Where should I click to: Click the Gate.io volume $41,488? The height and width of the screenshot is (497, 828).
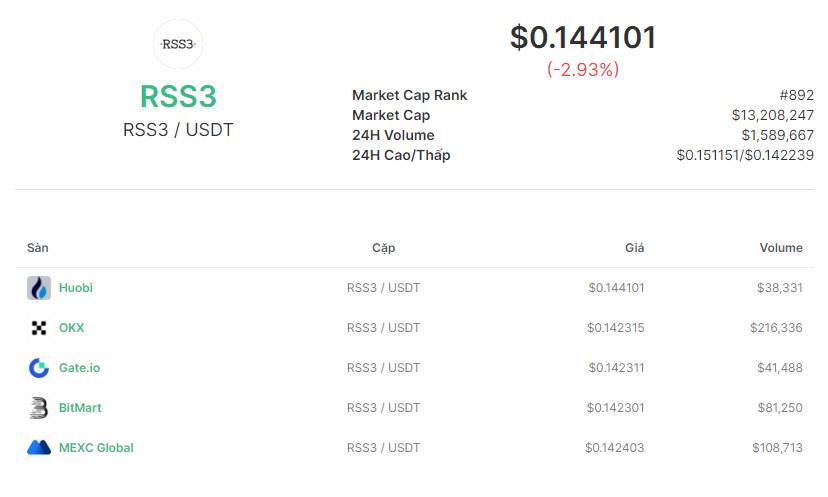780,368
